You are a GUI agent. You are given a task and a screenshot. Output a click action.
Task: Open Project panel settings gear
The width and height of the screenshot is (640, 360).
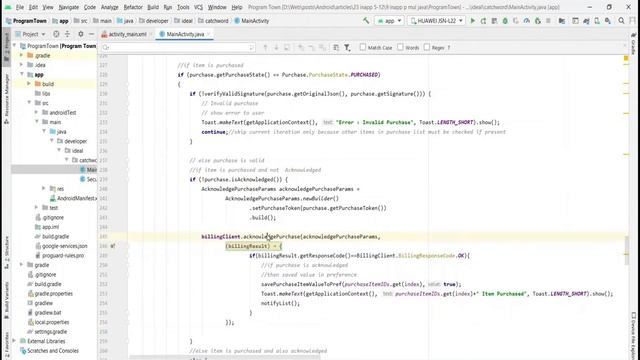click(80, 34)
